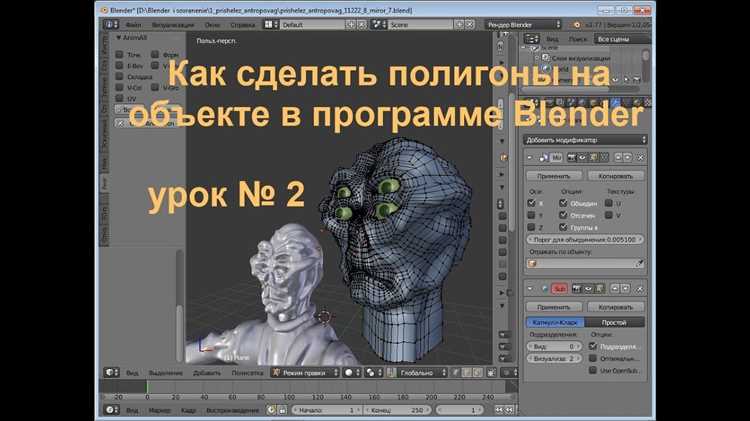Toggle Subsurf modifier render camera icon

(x=576, y=288)
